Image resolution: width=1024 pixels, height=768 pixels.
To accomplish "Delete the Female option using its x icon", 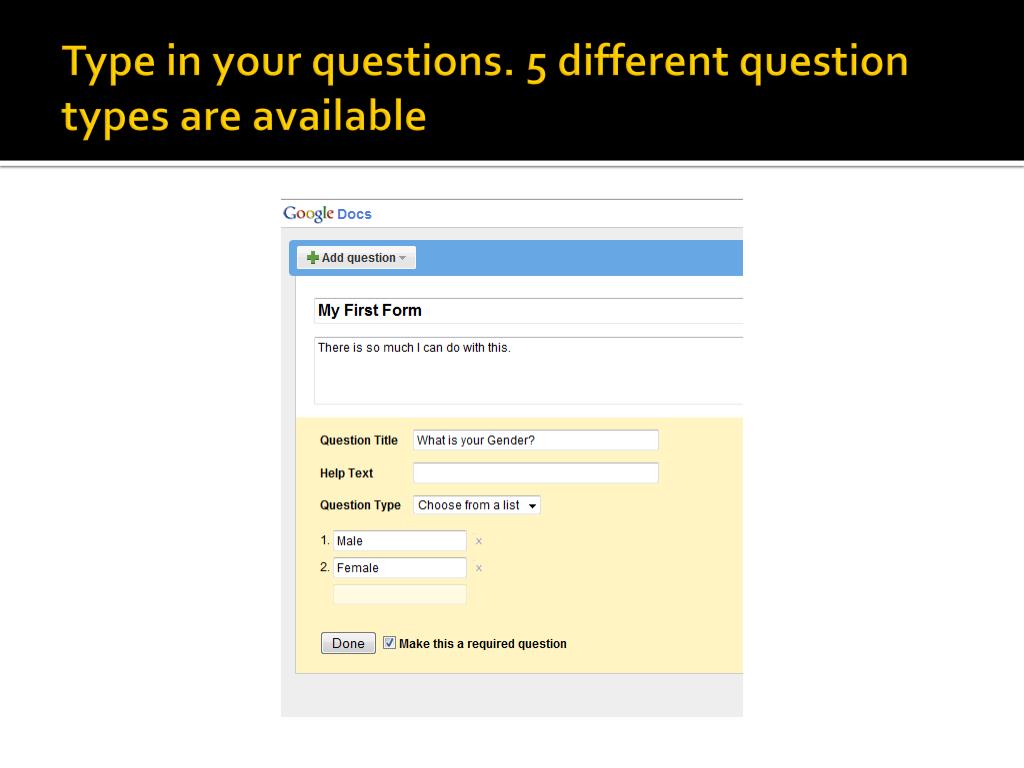I will 479,568.
